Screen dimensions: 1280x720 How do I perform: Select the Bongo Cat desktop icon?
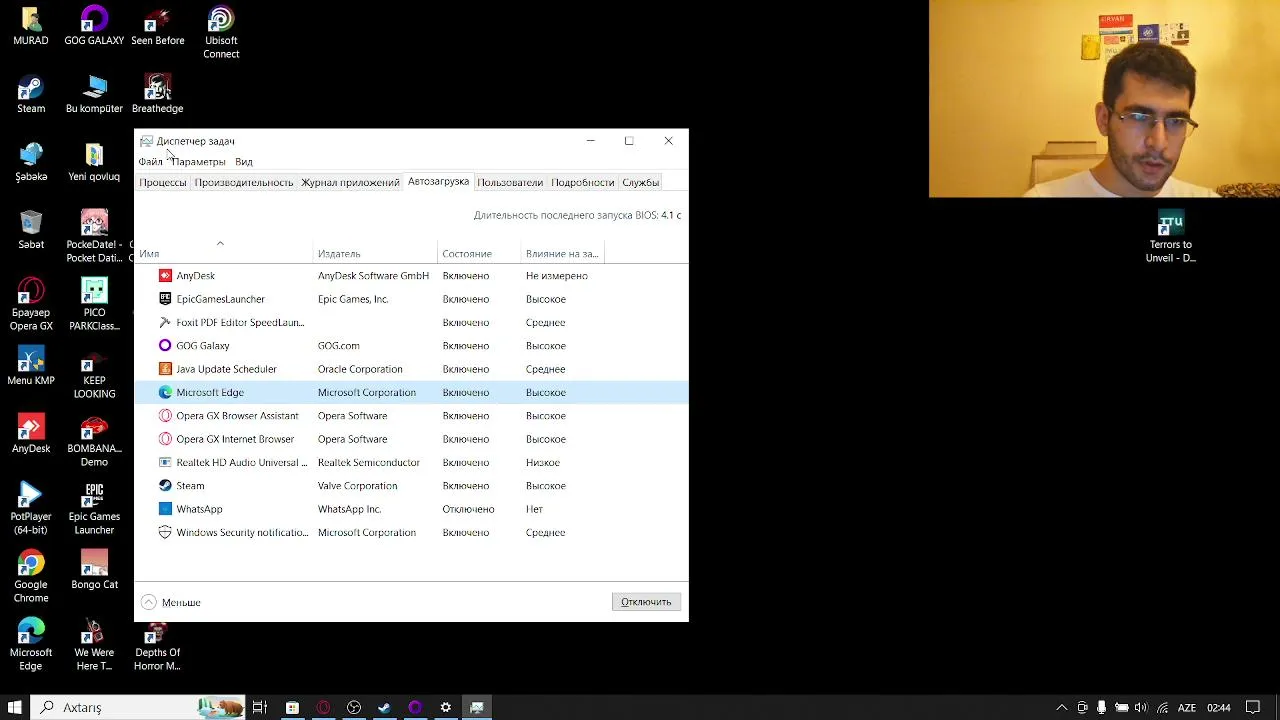(94, 570)
